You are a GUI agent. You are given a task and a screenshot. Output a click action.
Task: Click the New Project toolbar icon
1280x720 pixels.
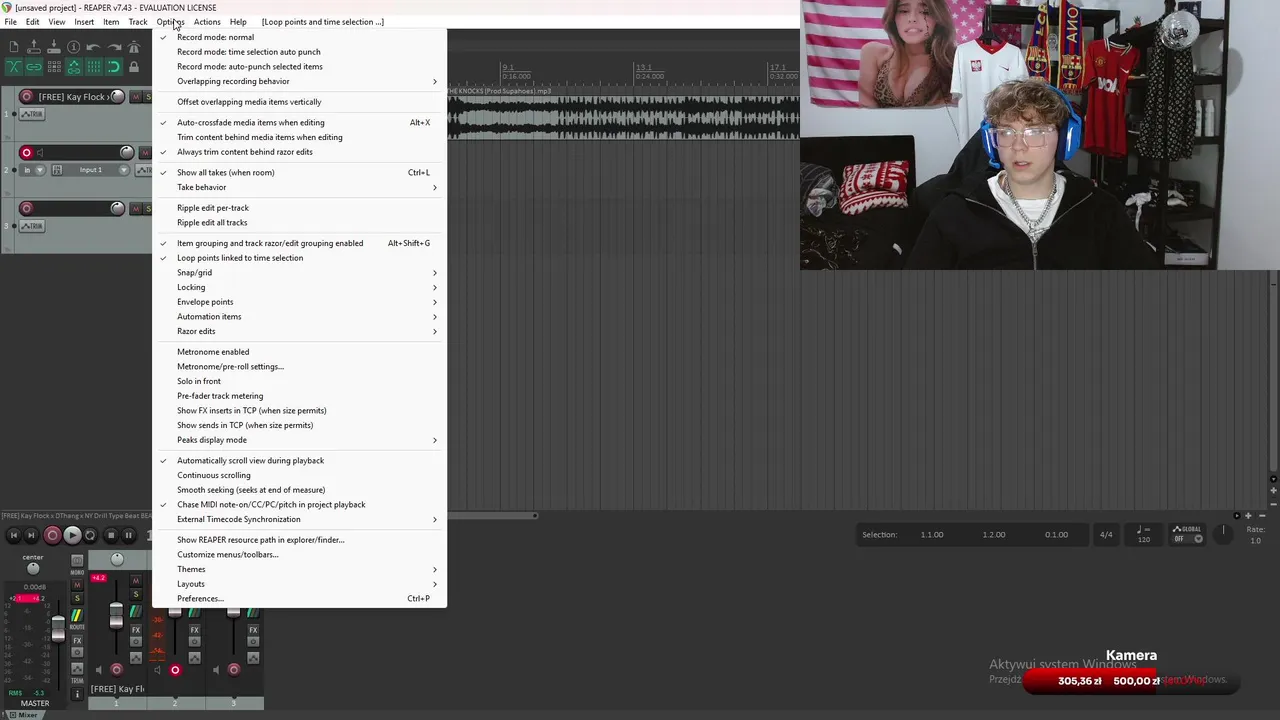click(x=14, y=47)
